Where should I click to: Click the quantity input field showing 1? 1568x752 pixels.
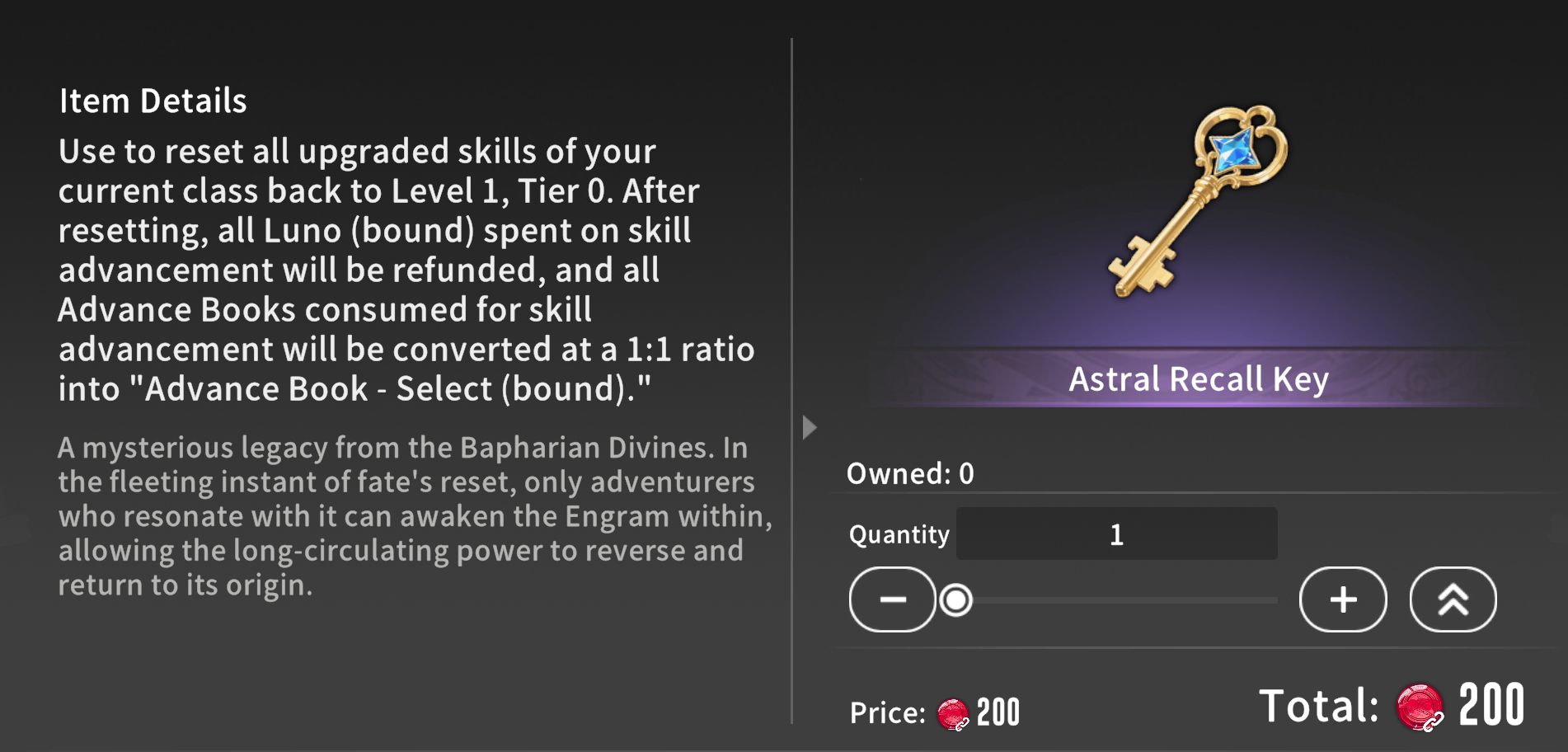[1117, 534]
